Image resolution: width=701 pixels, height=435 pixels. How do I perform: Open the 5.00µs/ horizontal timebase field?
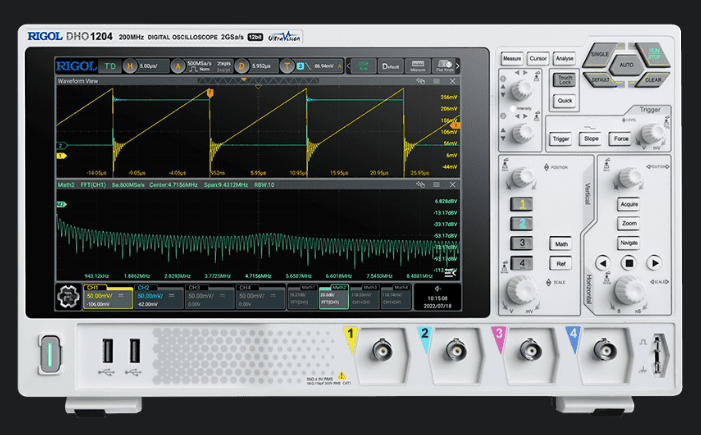coord(153,66)
